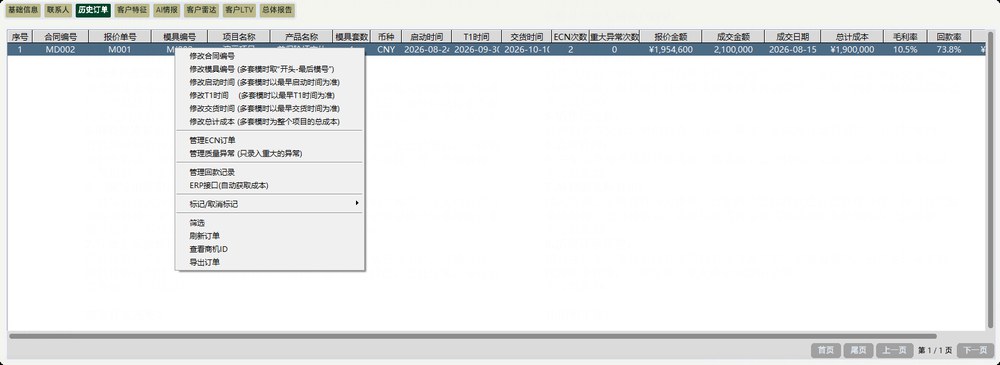Click the 报价单号 column header

click(119, 37)
